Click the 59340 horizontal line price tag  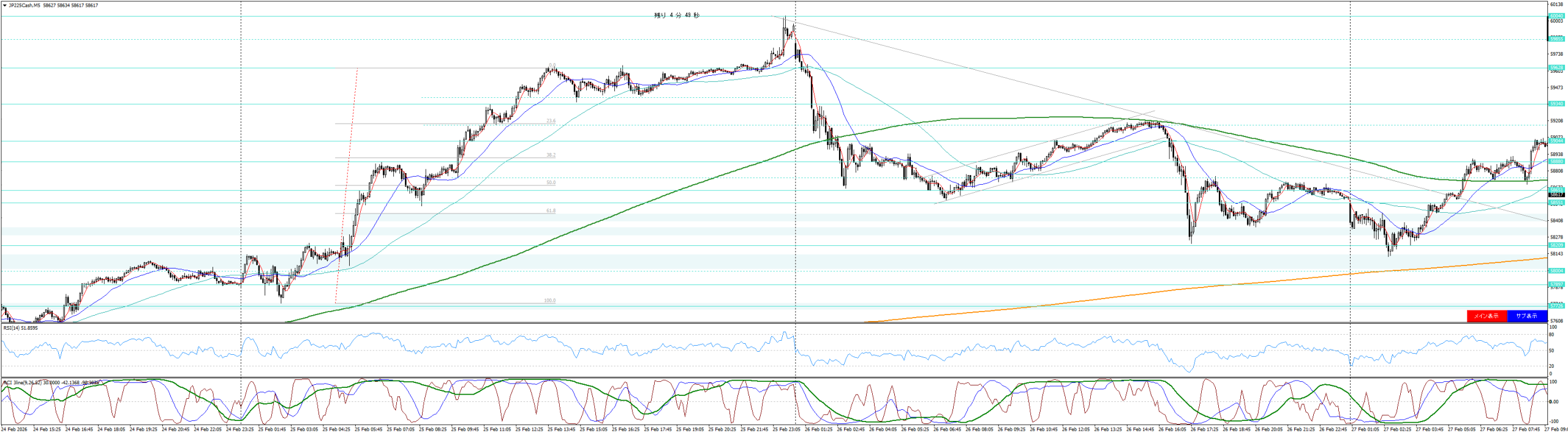(x=1556, y=104)
